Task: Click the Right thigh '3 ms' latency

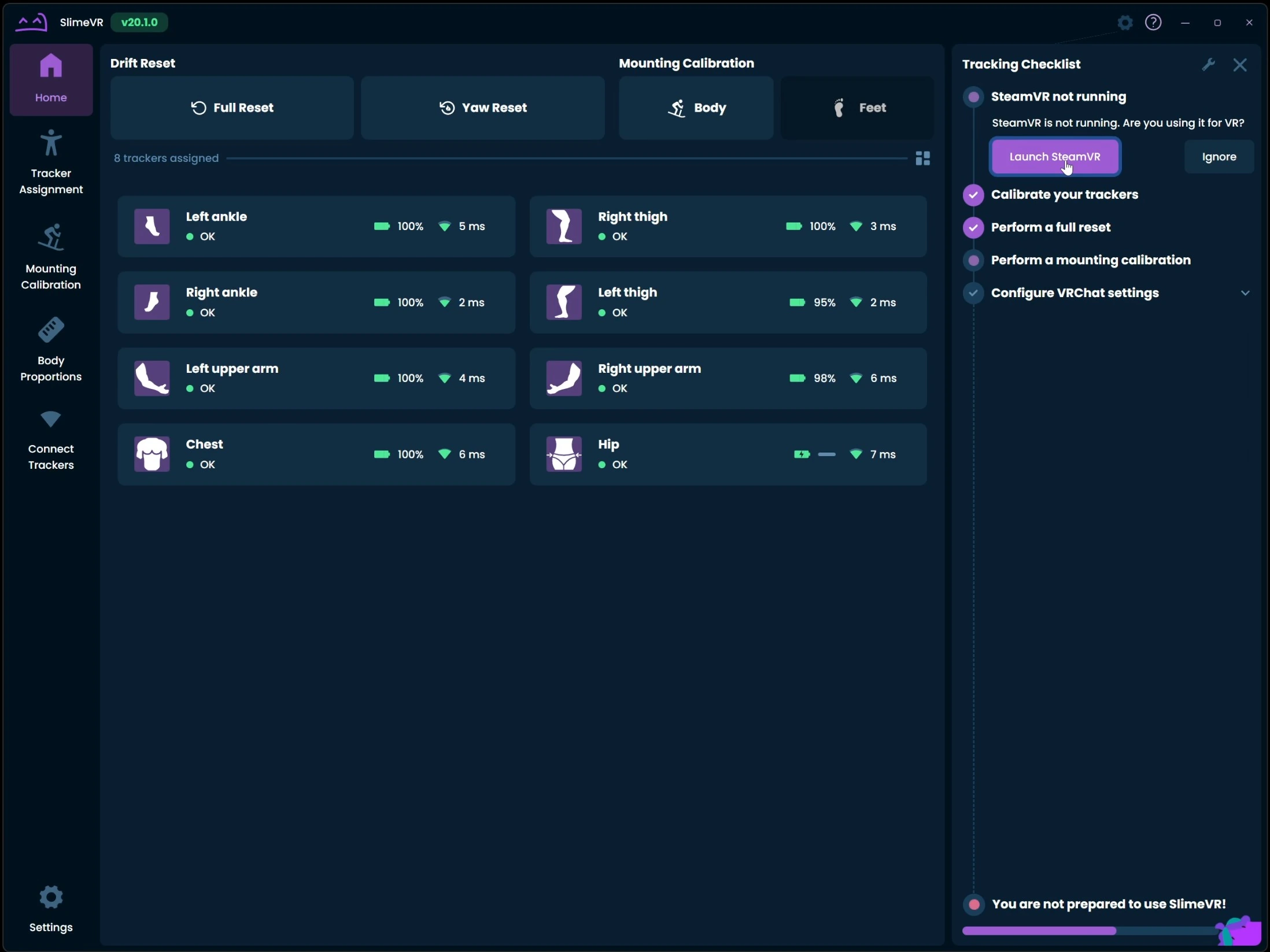Action: tap(883, 226)
